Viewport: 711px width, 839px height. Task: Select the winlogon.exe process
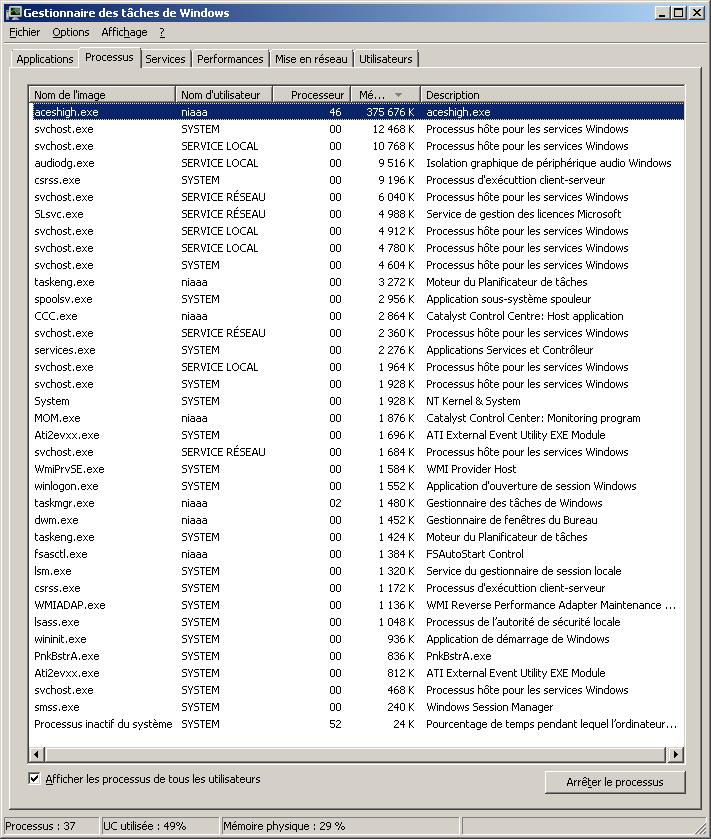pyautogui.click(x=356, y=486)
